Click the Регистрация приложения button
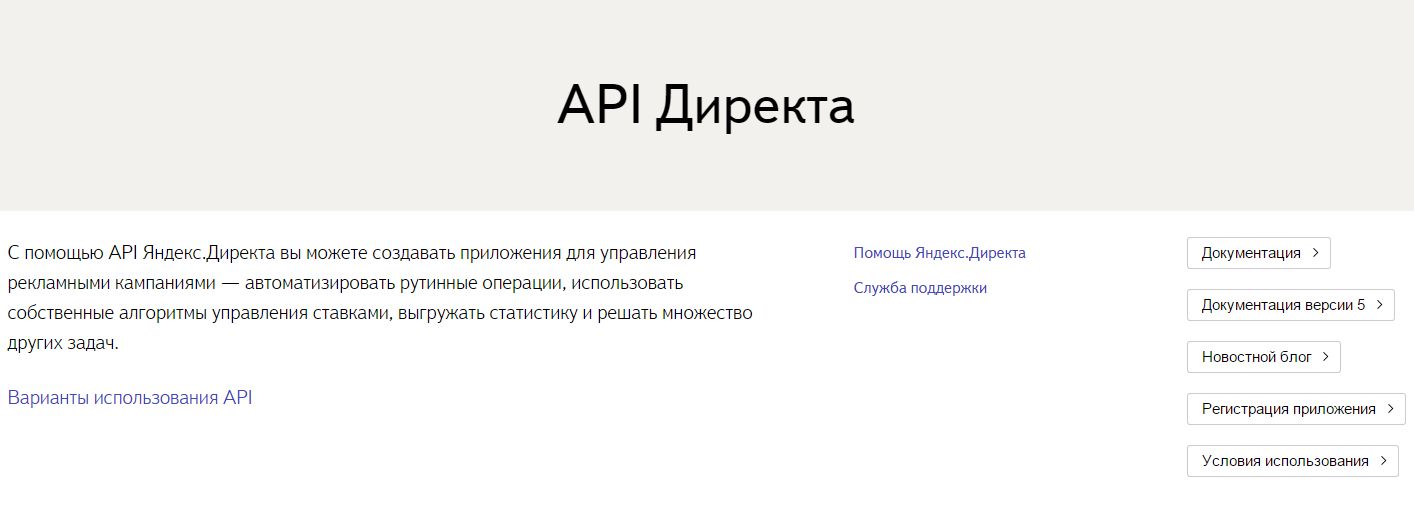 click(x=1296, y=409)
